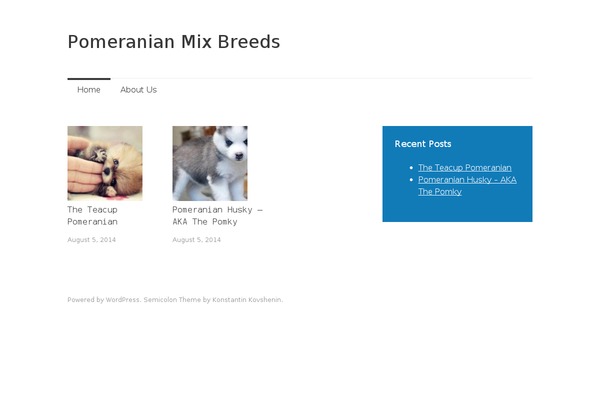The image size is (600, 400).
Task: Click the bullet beside The Teacup Pomeranian link
Action: pyautogui.click(x=411, y=168)
